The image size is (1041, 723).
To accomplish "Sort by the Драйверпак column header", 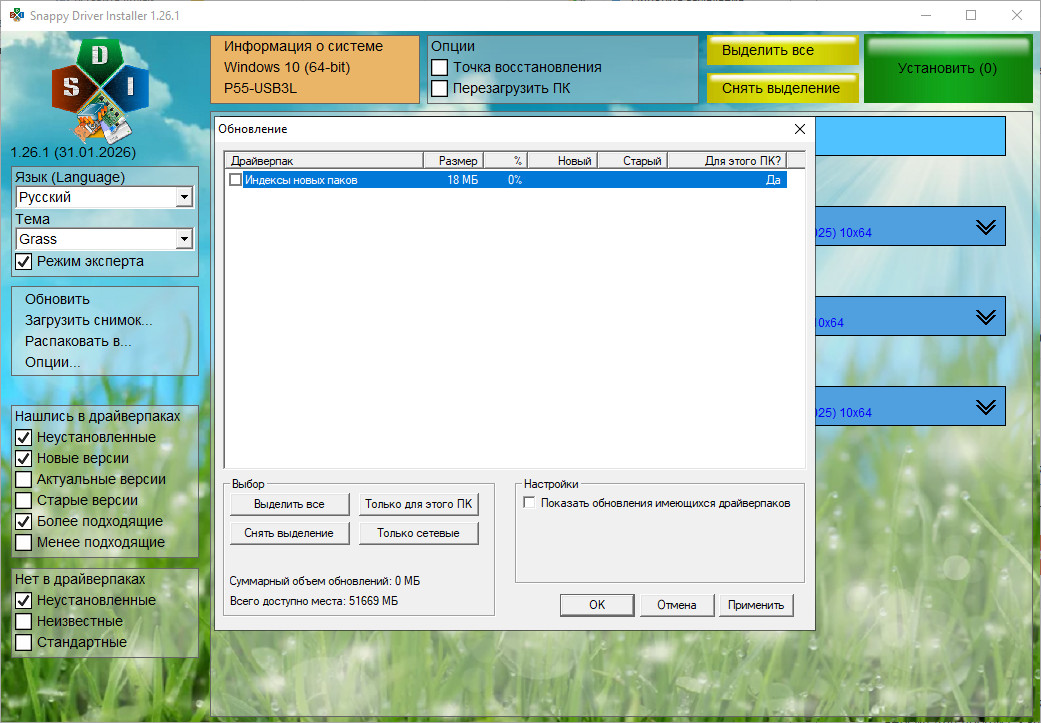I will (324, 161).
